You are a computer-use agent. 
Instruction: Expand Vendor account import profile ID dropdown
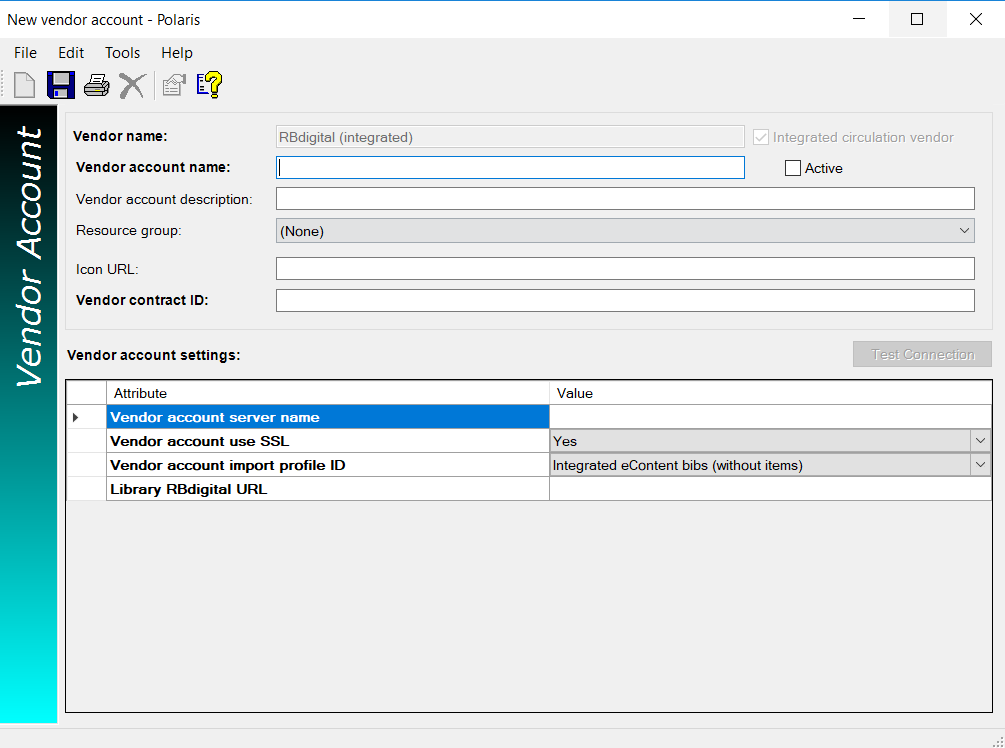tap(979, 465)
